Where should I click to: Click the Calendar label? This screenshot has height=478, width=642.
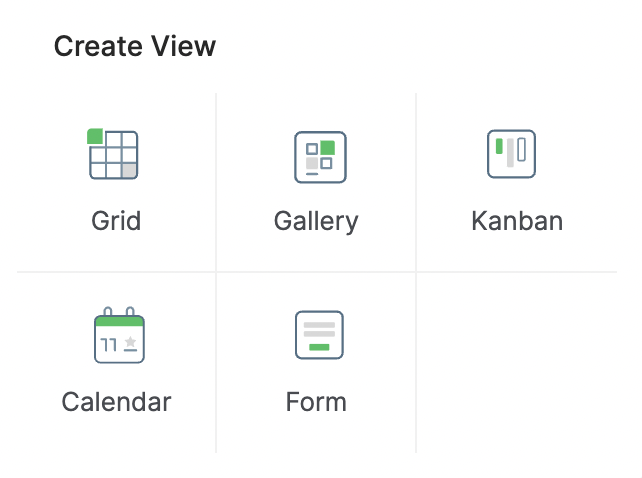[116, 402]
